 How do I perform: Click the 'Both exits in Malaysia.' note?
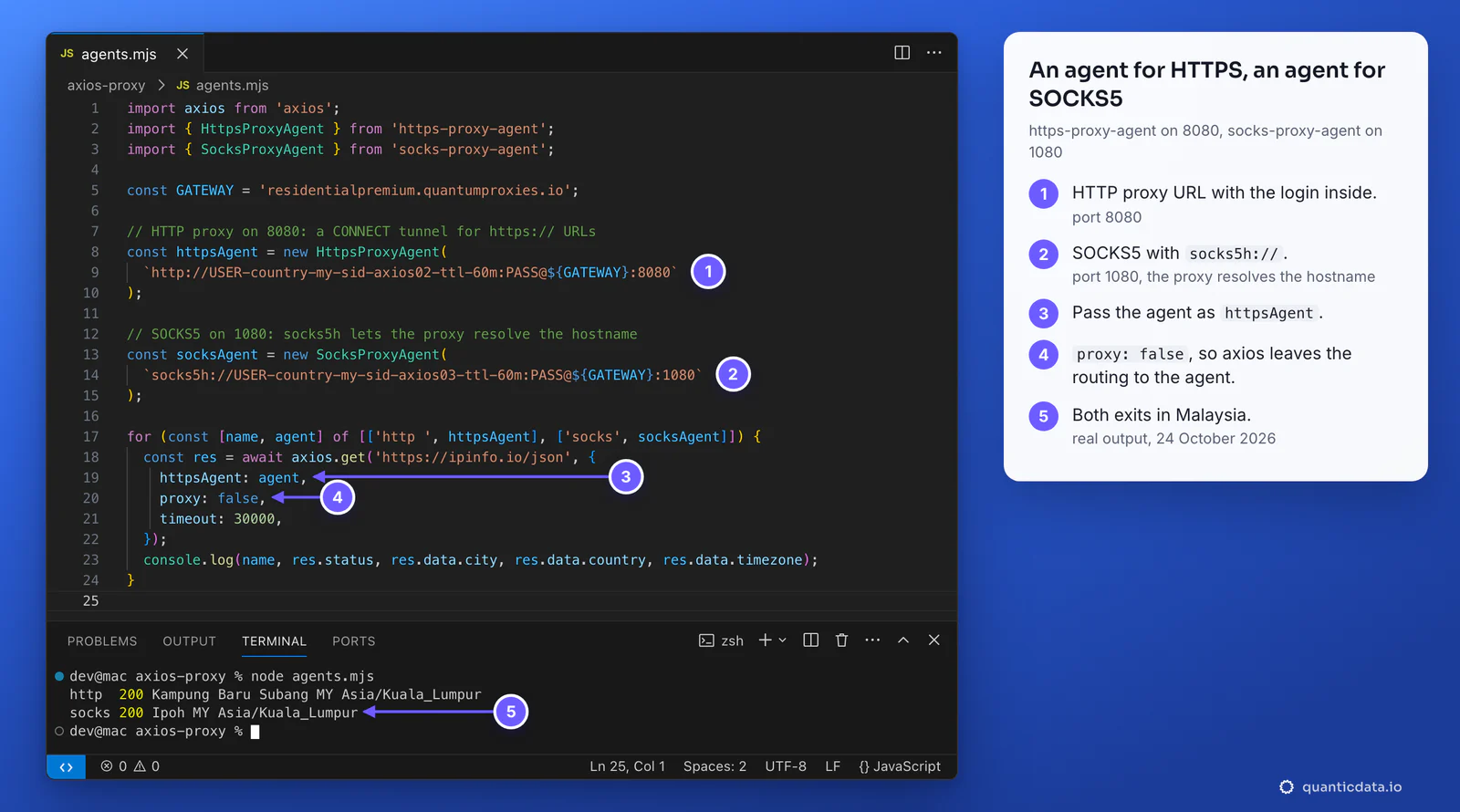click(1161, 415)
